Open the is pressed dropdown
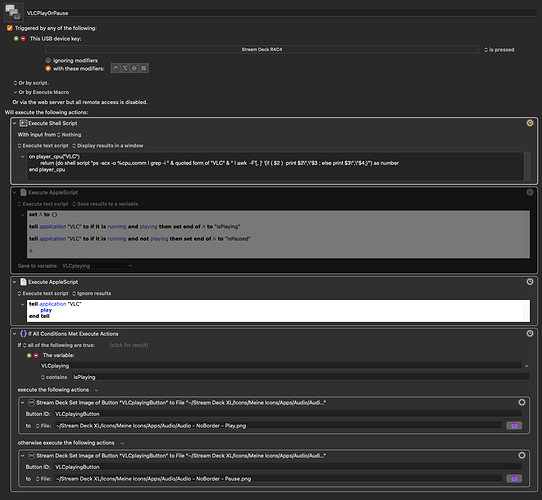Viewport: 542px width, 500px height. click(x=499, y=50)
